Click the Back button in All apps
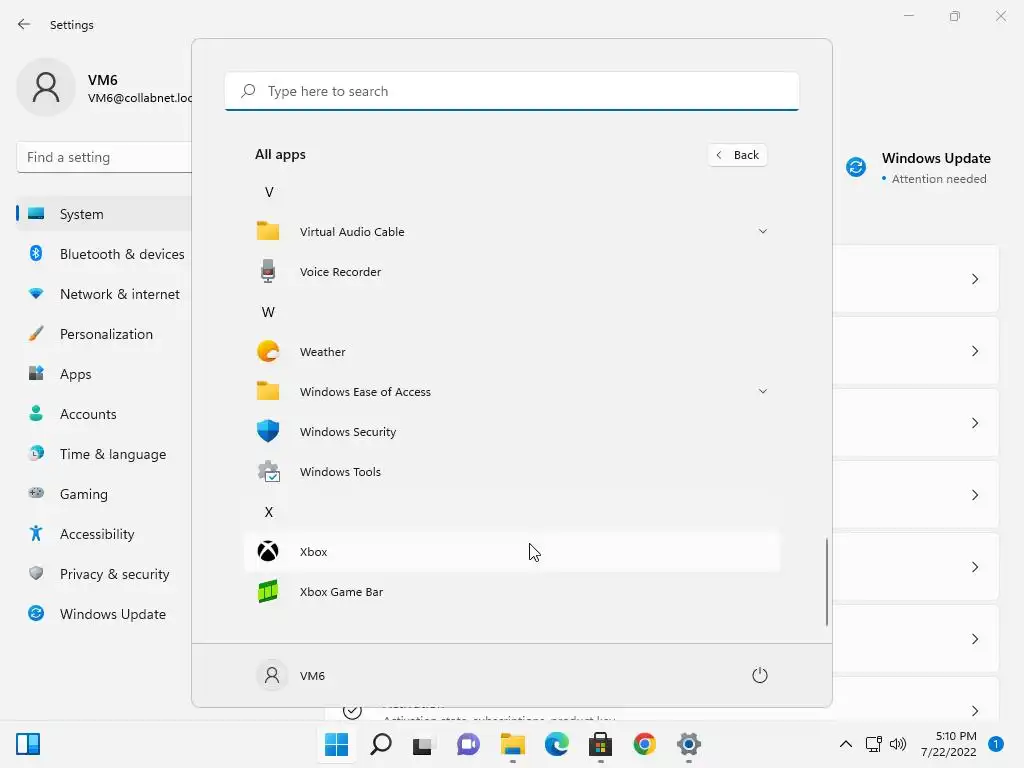This screenshot has height=768, width=1024. (737, 155)
